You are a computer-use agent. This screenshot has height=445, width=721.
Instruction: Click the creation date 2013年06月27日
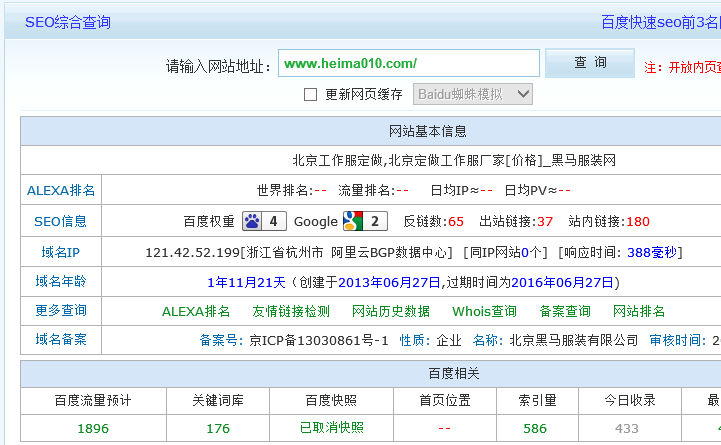click(x=389, y=282)
